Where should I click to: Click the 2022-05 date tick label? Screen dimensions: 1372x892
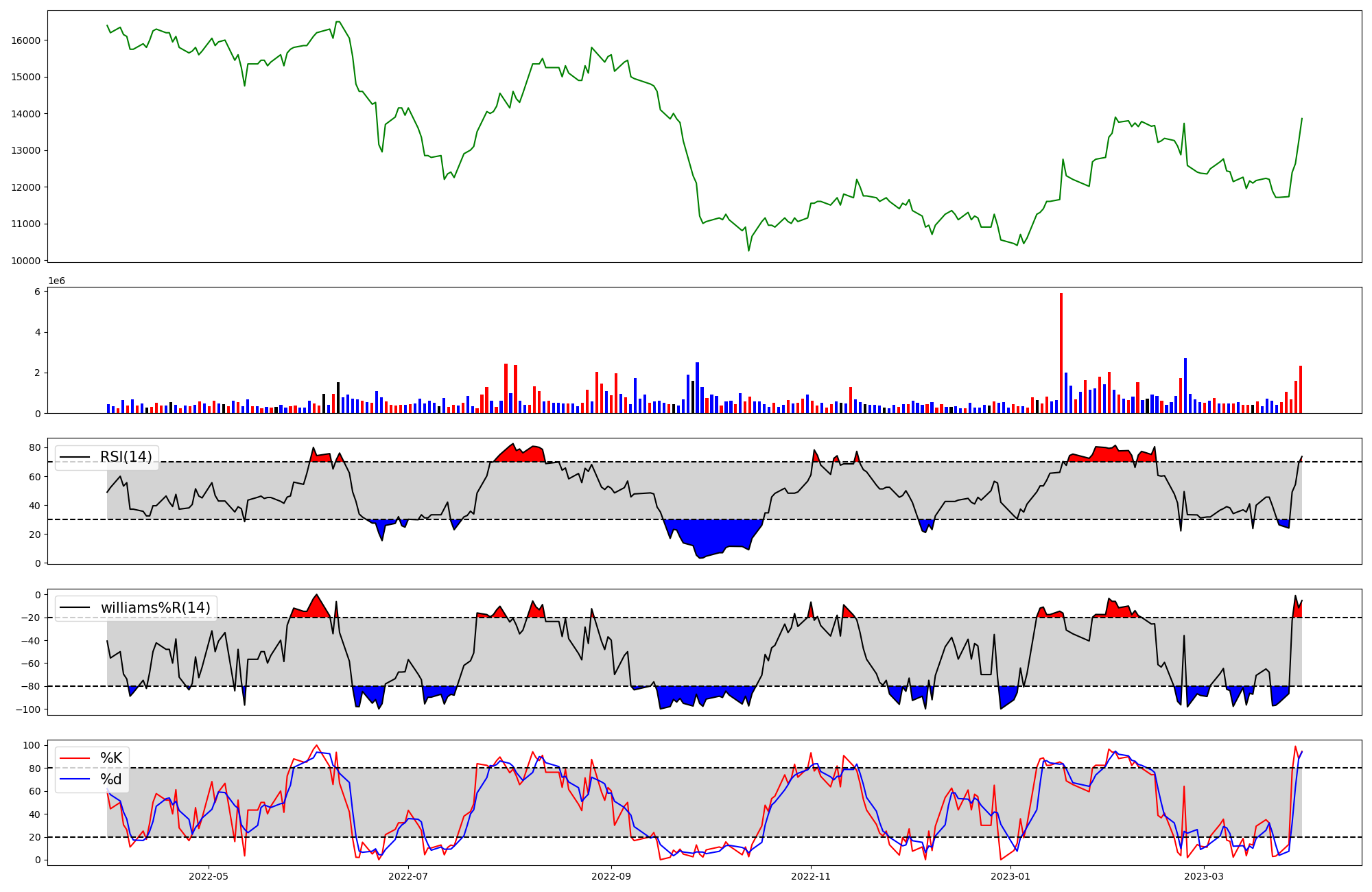pyautogui.click(x=208, y=876)
